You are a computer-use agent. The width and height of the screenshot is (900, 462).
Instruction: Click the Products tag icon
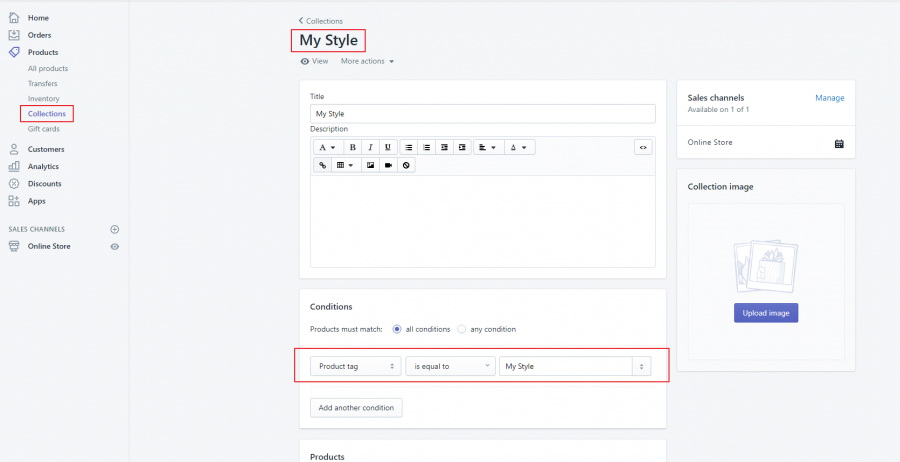click(x=14, y=52)
